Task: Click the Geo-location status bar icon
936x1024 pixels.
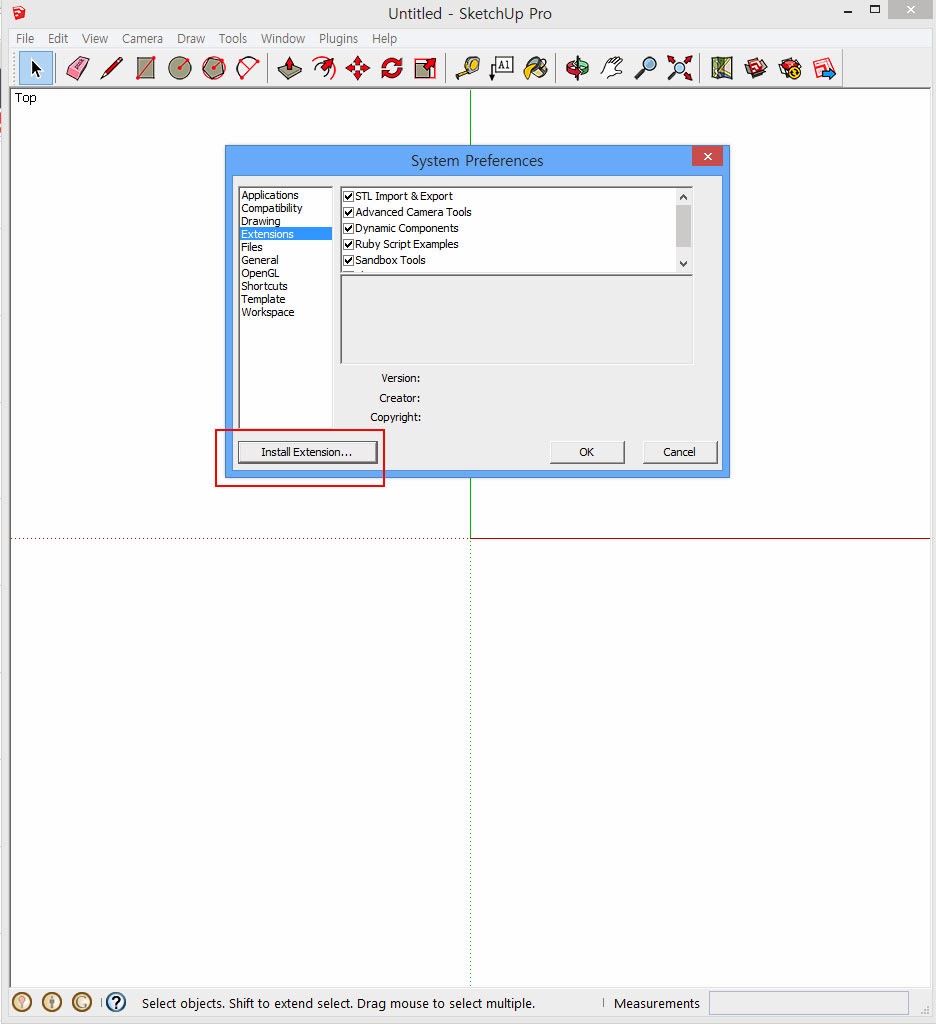Action: click(x=22, y=1002)
